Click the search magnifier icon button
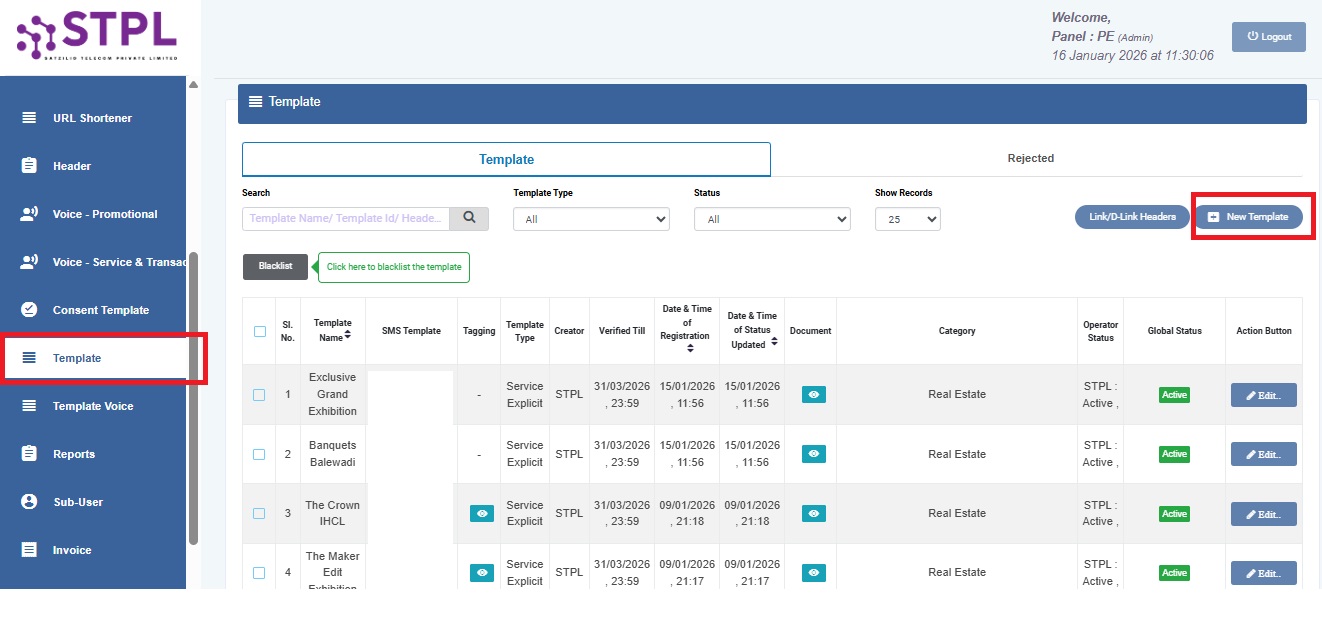The width and height of the screenshot is (1322, 618). pyautogui.click(x=469, y=218)
